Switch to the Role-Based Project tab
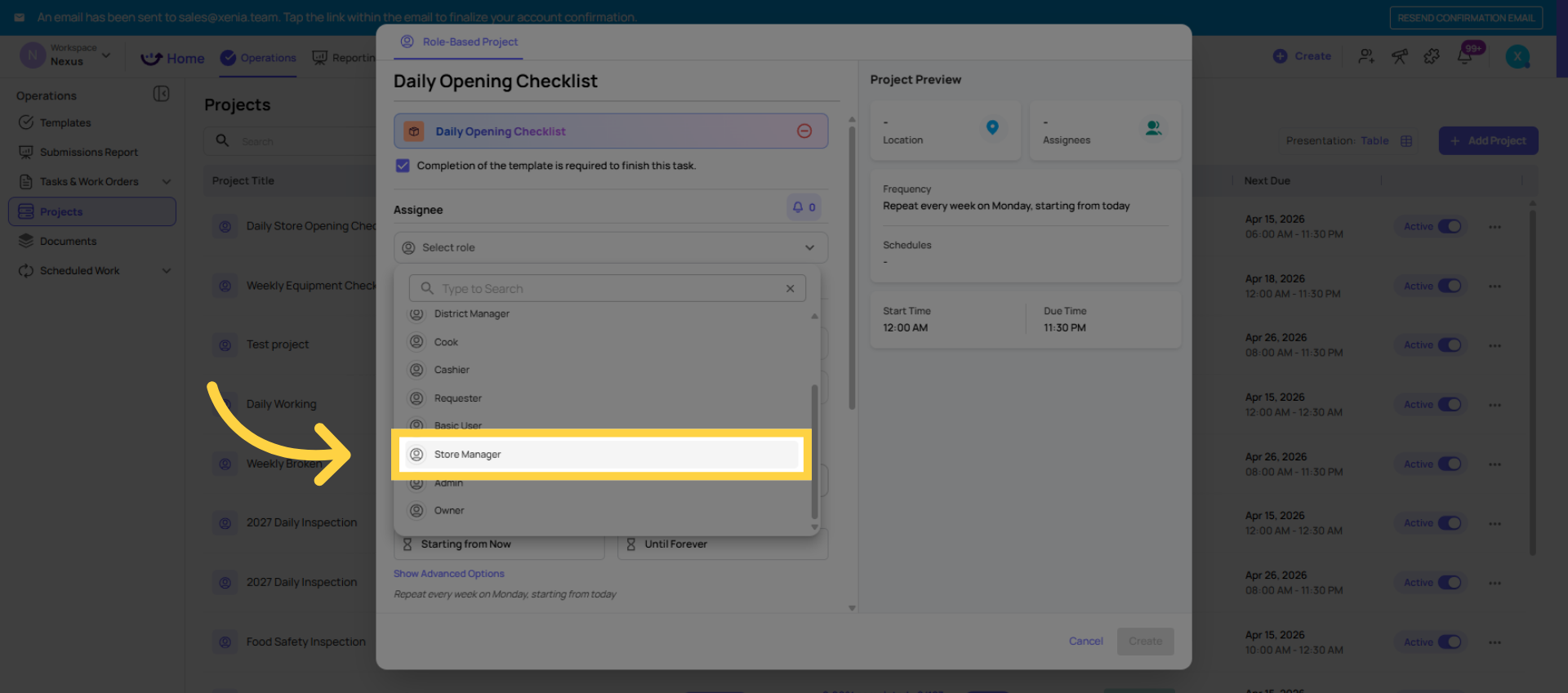 [x=459, y=42]
